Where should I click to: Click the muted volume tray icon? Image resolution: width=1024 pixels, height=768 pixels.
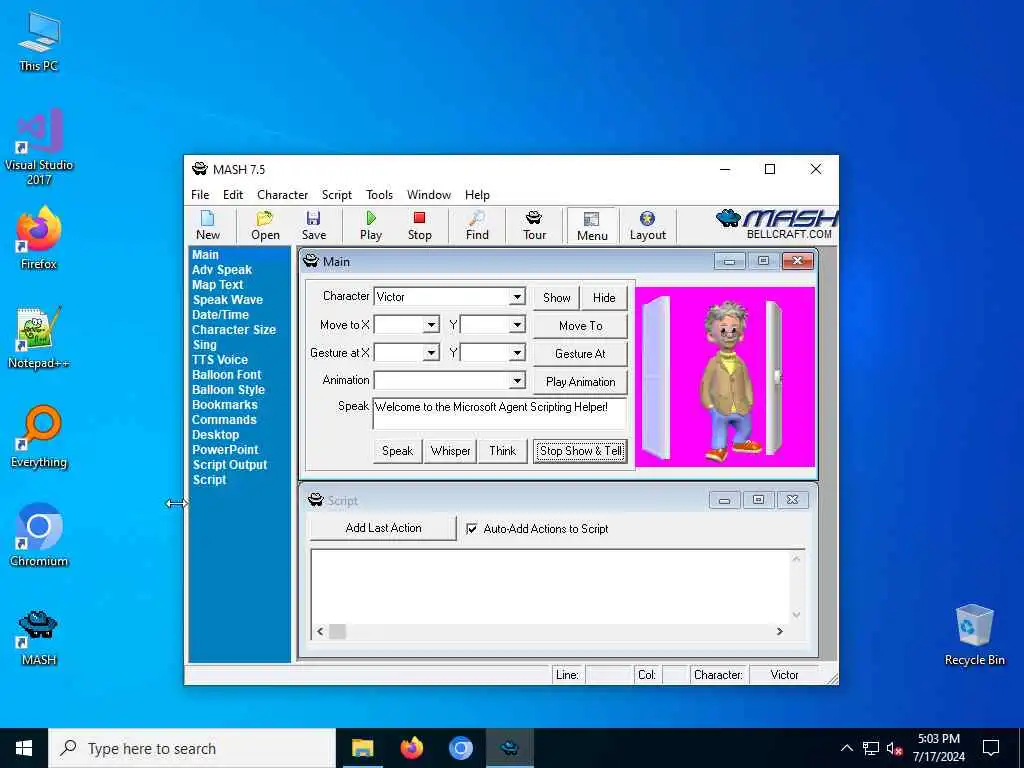pos(894,748)
